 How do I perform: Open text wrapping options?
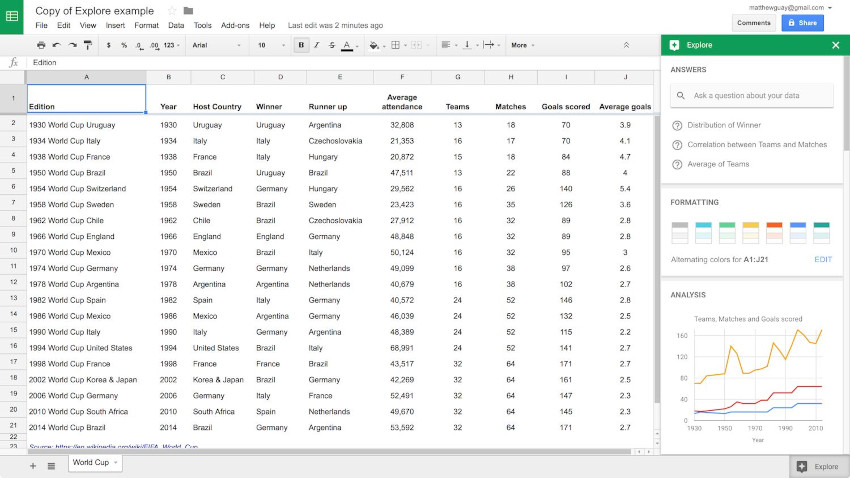pyautogui.click(x=491, y=46)
